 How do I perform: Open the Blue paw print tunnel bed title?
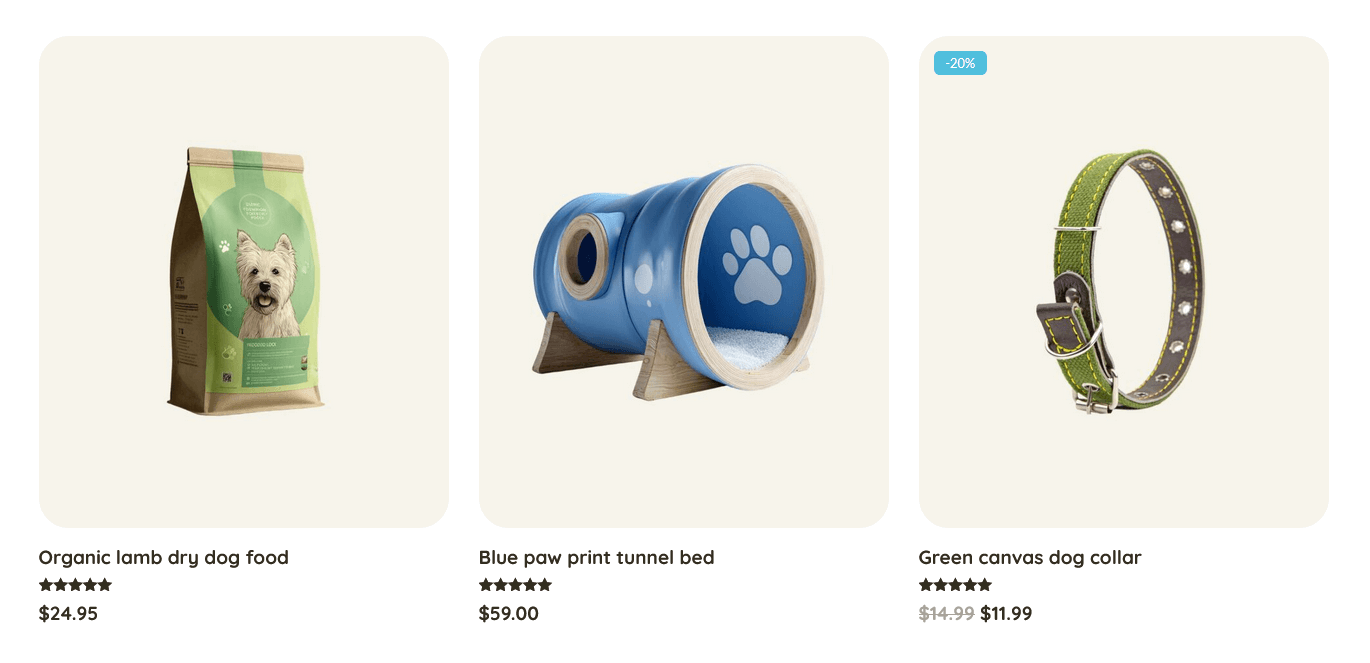pyautogui.click(x=596, y=558)
